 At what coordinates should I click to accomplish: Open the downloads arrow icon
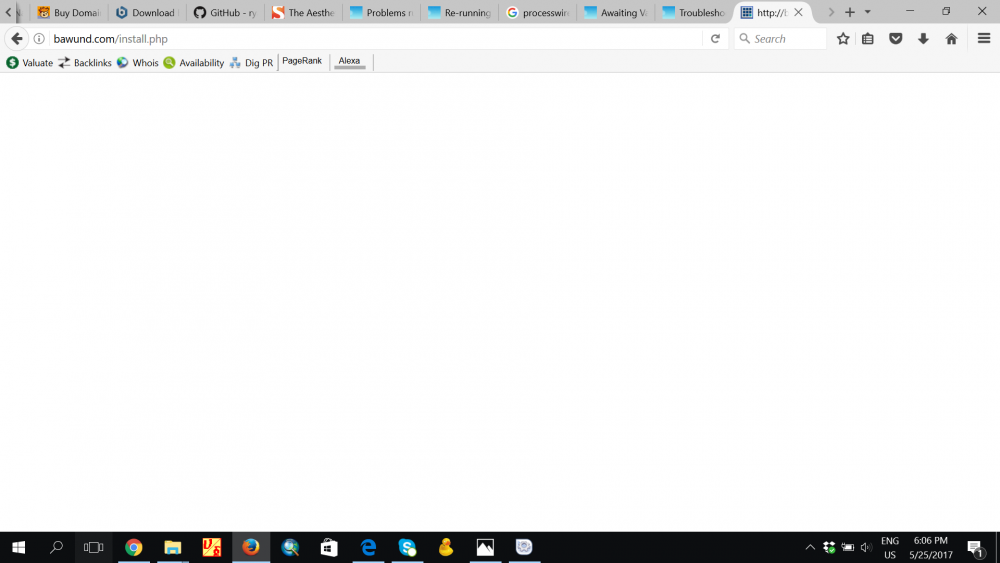[923, 39]
